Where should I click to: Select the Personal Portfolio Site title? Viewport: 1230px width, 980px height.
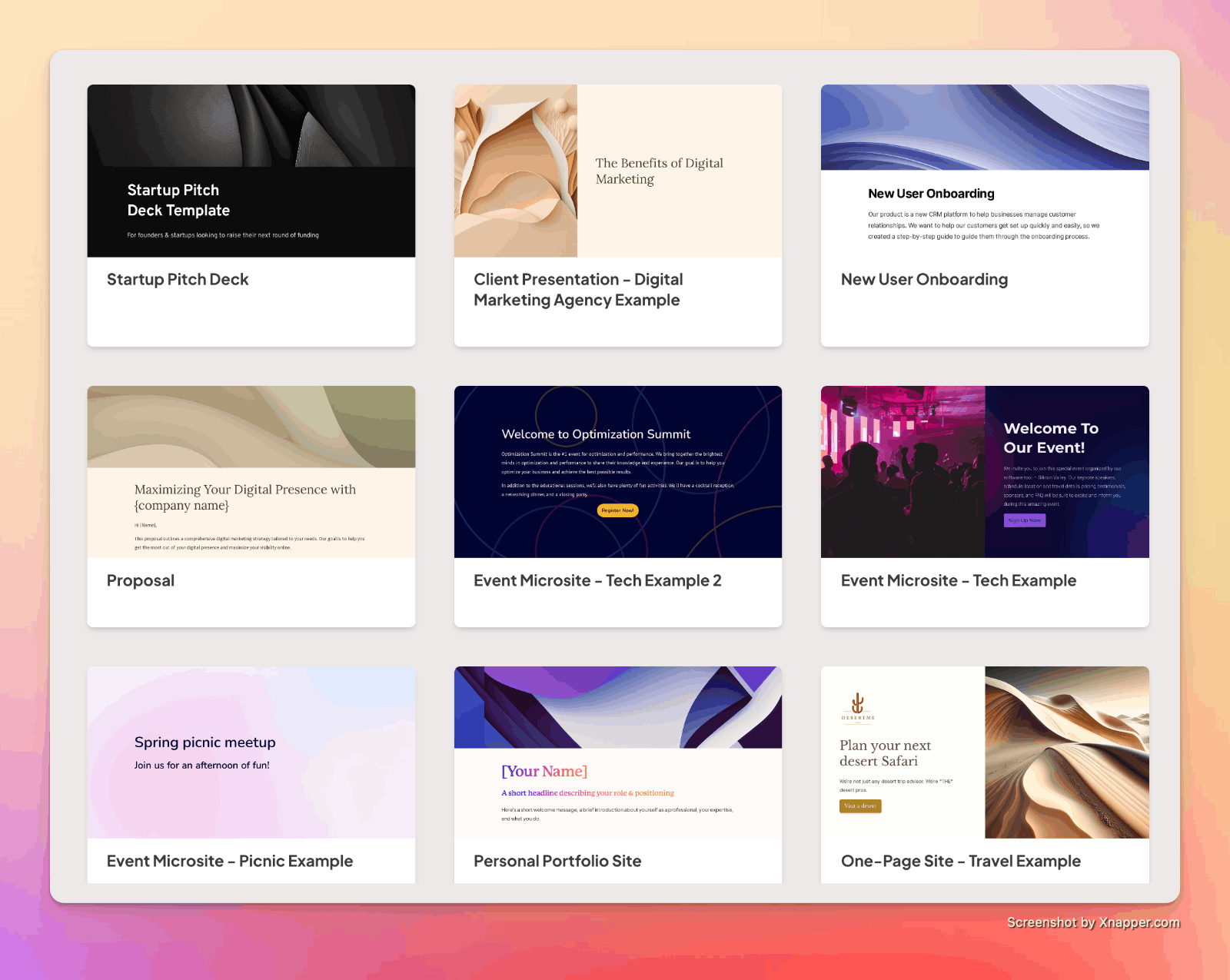557,862
